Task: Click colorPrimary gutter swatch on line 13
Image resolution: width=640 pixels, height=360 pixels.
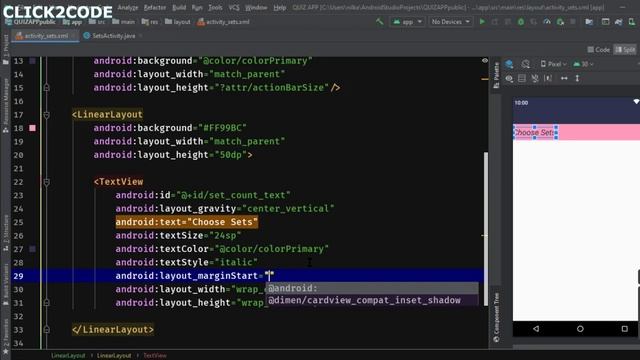Action: click(32, 61)
